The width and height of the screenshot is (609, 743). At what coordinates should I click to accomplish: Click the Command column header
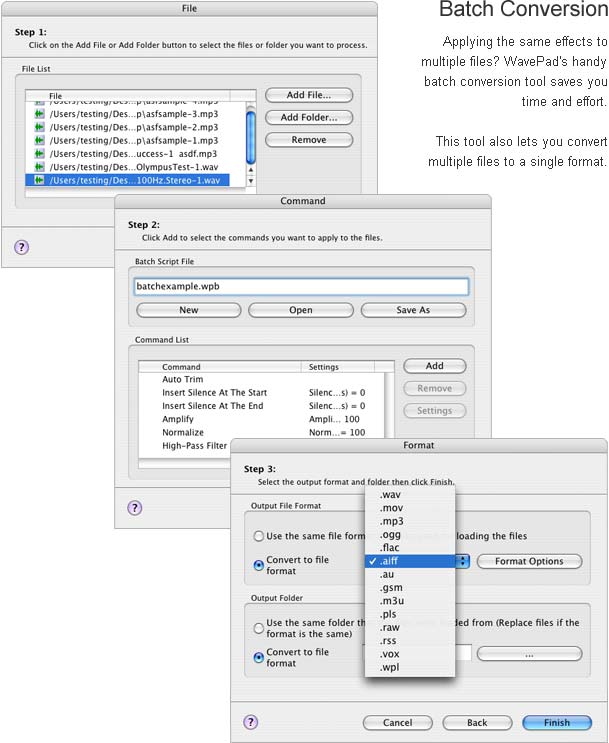(x=220, y=367)
